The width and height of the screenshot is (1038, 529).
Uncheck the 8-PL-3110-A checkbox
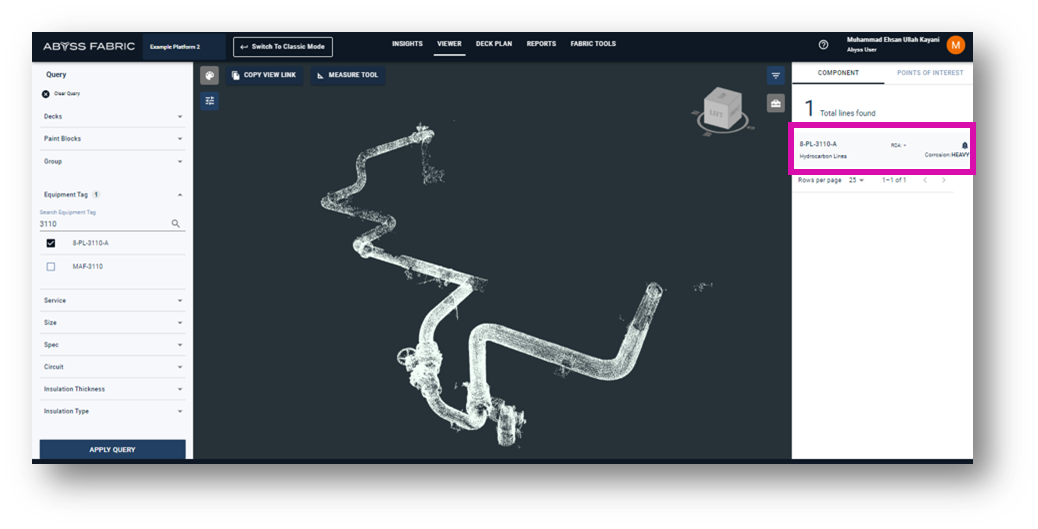click(x=51, y=243)
